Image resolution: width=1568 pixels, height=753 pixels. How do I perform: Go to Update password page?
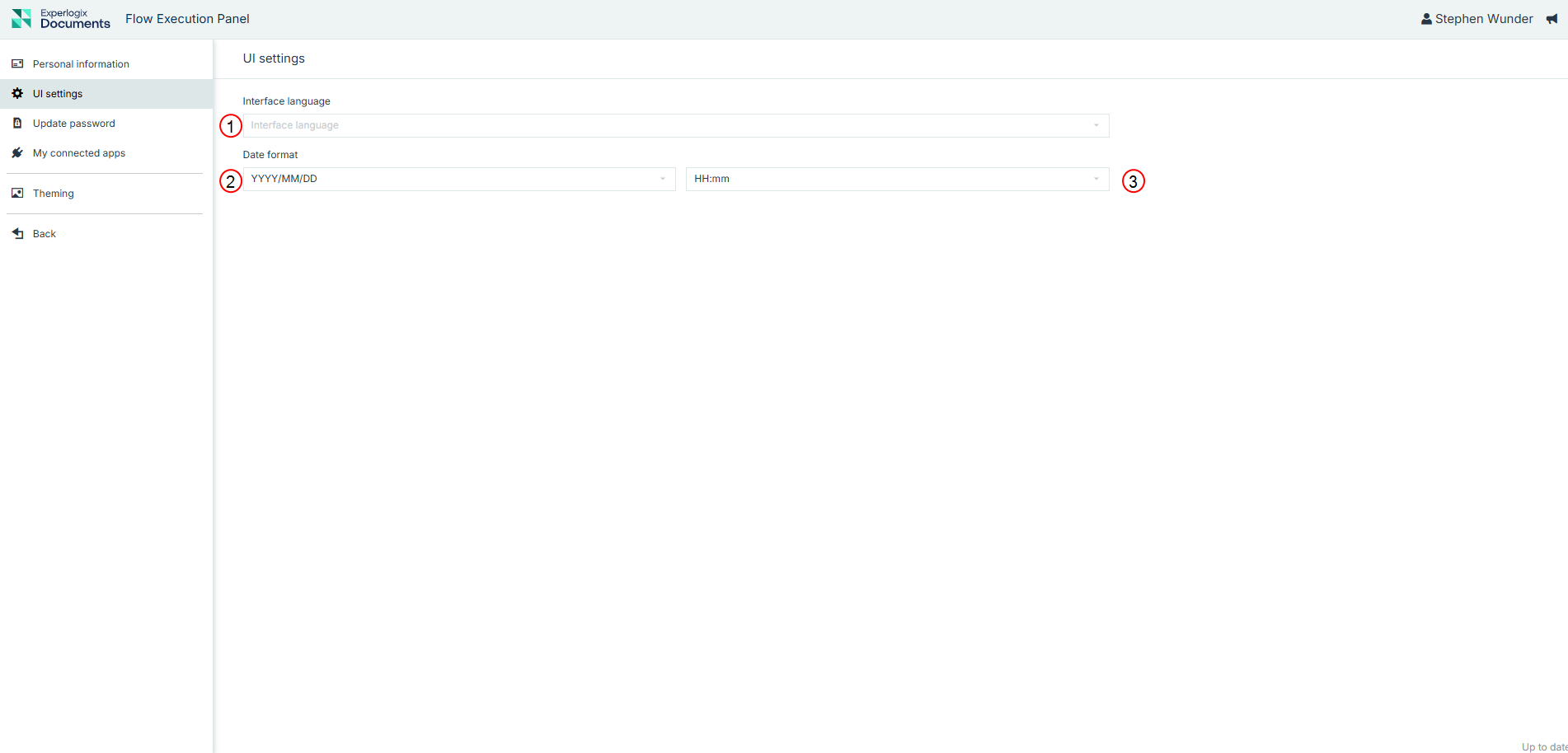106,124
